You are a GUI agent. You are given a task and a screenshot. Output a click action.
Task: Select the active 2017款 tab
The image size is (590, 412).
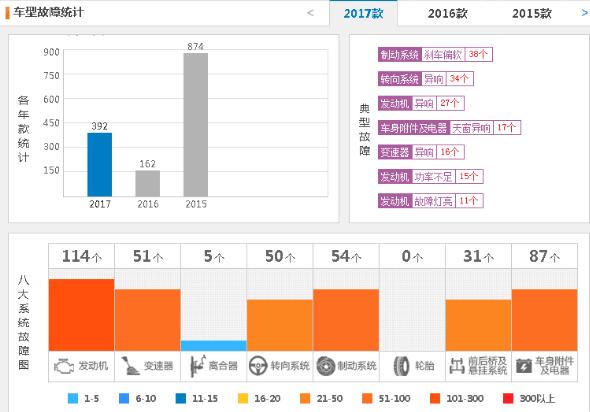(x=363, y=14)
